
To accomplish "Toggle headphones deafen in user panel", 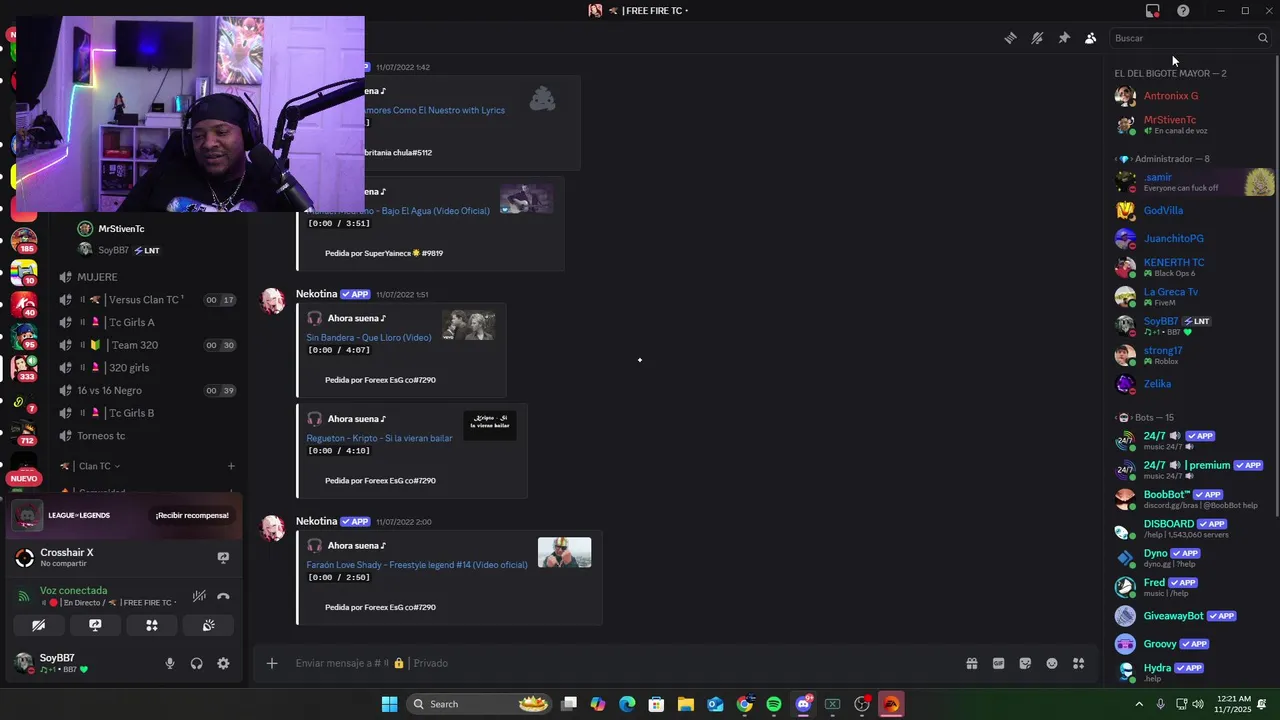I will [x=196, y=663].
